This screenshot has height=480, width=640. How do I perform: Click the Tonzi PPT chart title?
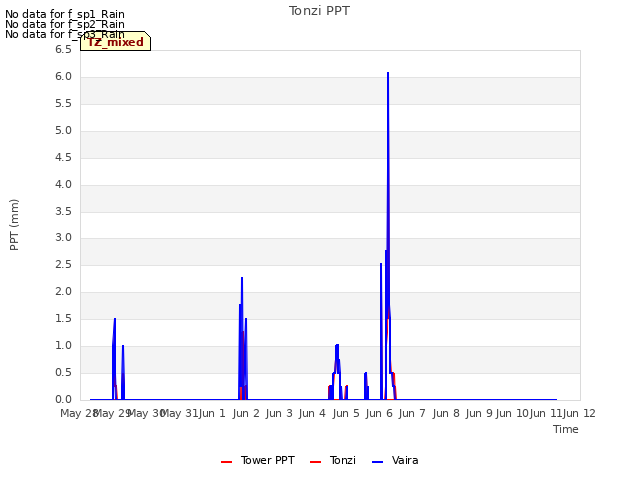click(x=319, y=11)
